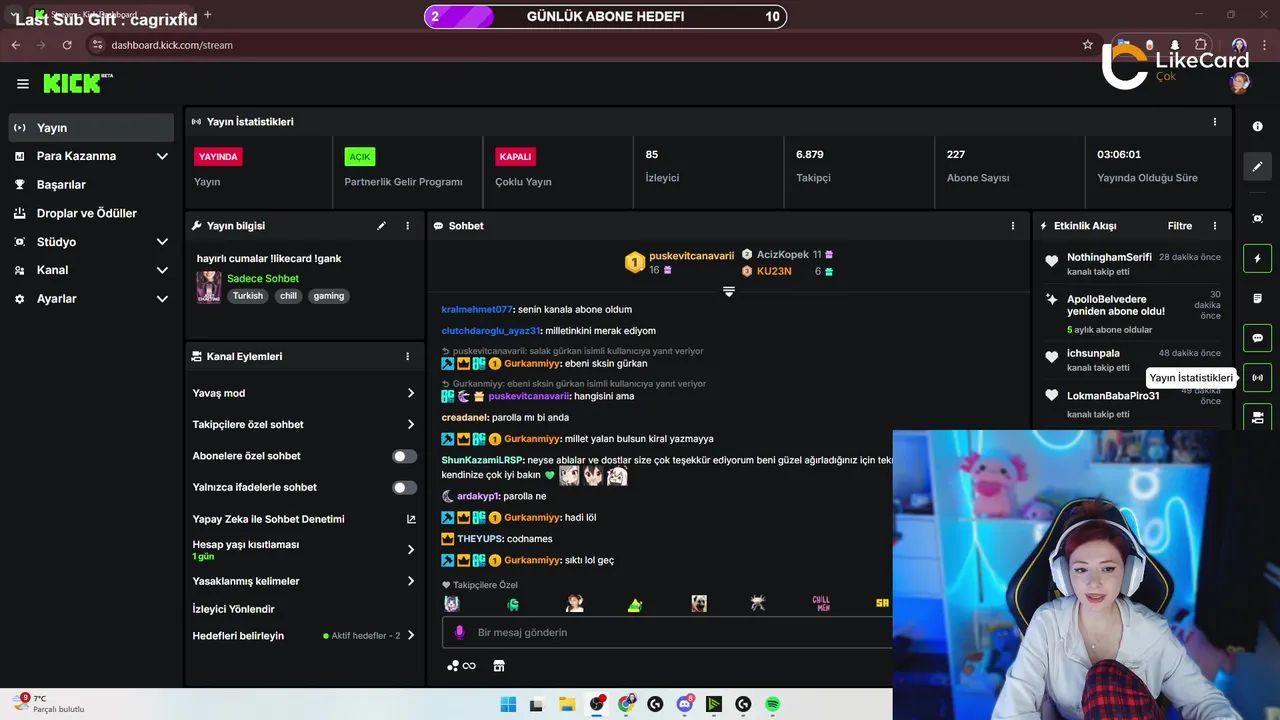Screen dimensions: 1280x720
Task: Open File Explorer from the taskbar
Action: 567,704
